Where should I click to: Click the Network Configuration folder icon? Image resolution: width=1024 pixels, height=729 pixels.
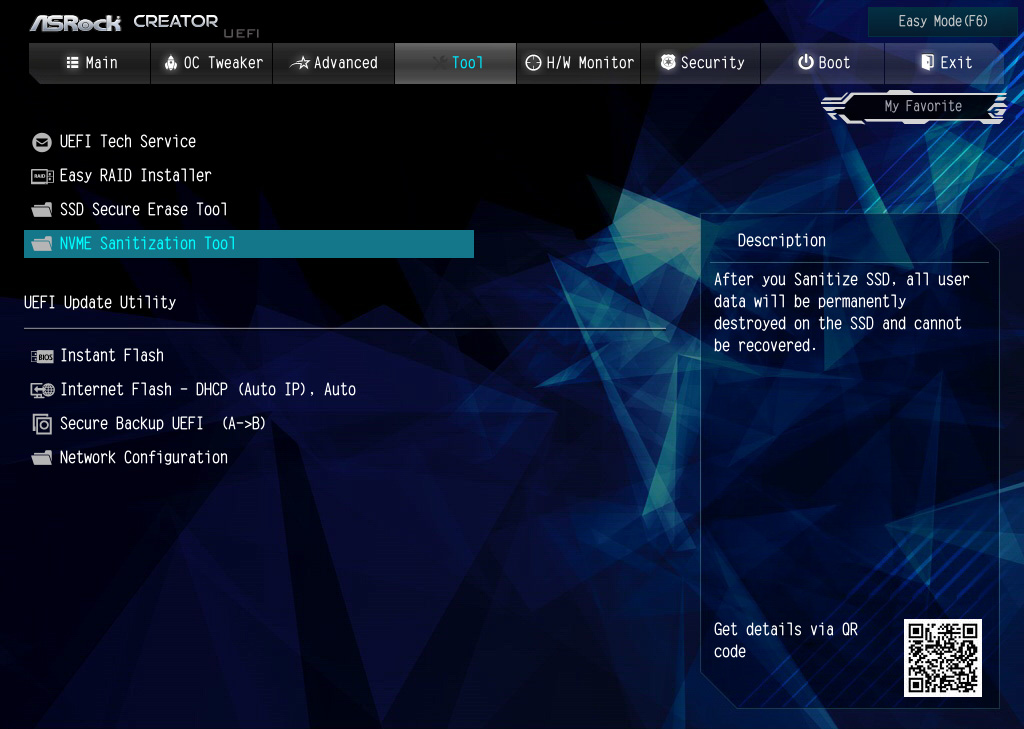pyautogui.click(x=42, y=458)
